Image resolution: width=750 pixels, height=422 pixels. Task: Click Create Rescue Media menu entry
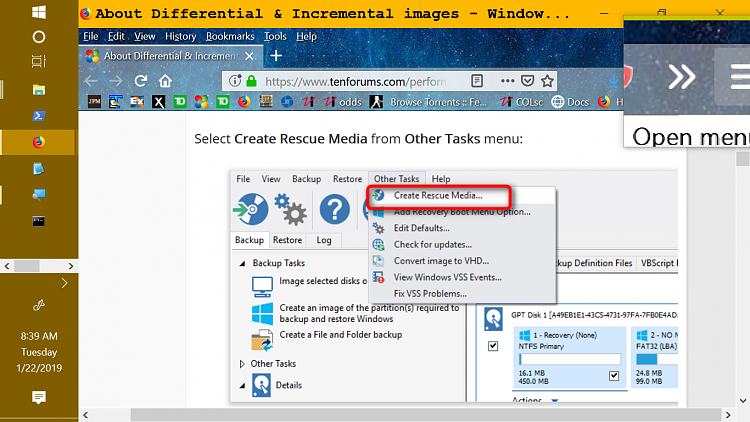click(x=438, y=195)
